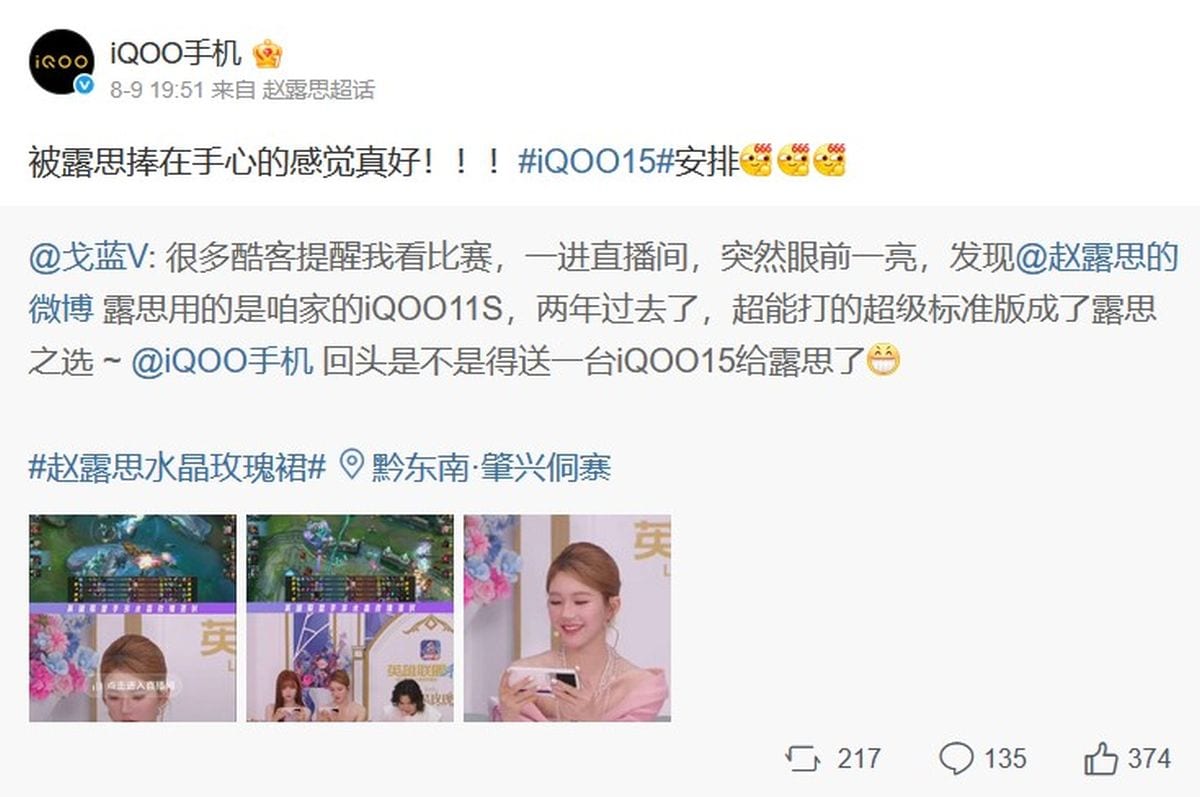The image size is (1200, 797).
Task: Click the repost icon showing 217
Action: point(803,758)
